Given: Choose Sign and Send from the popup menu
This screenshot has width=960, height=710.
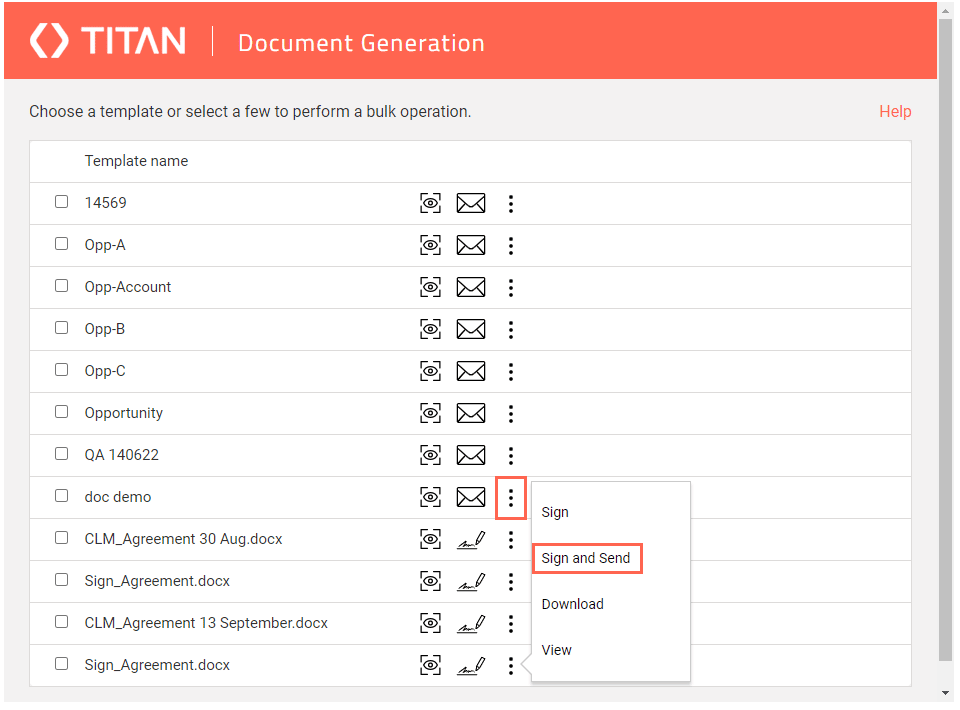Looking at the screenshot, I should (586, 558).
